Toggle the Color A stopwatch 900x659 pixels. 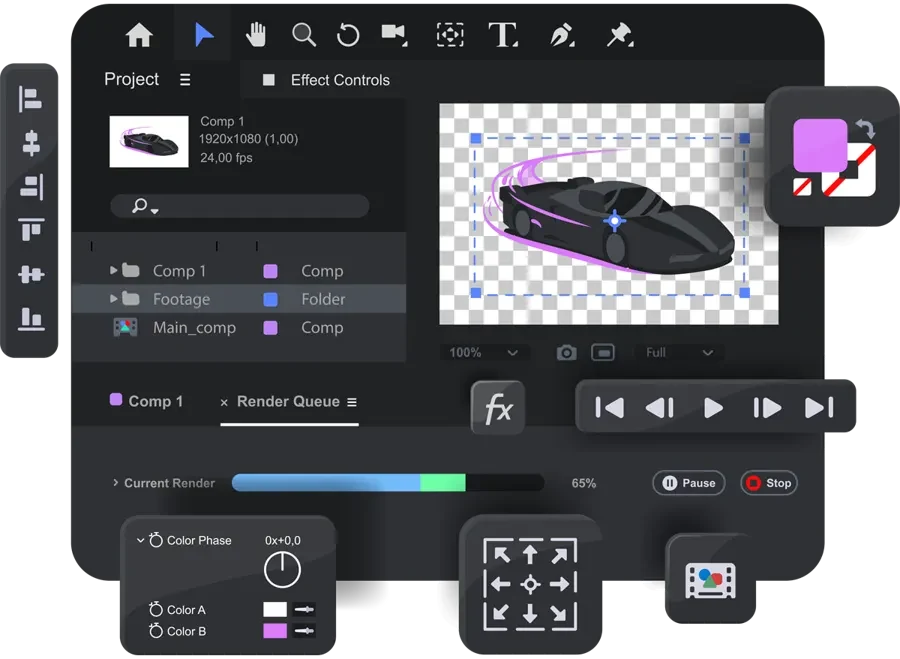(156, 609)
